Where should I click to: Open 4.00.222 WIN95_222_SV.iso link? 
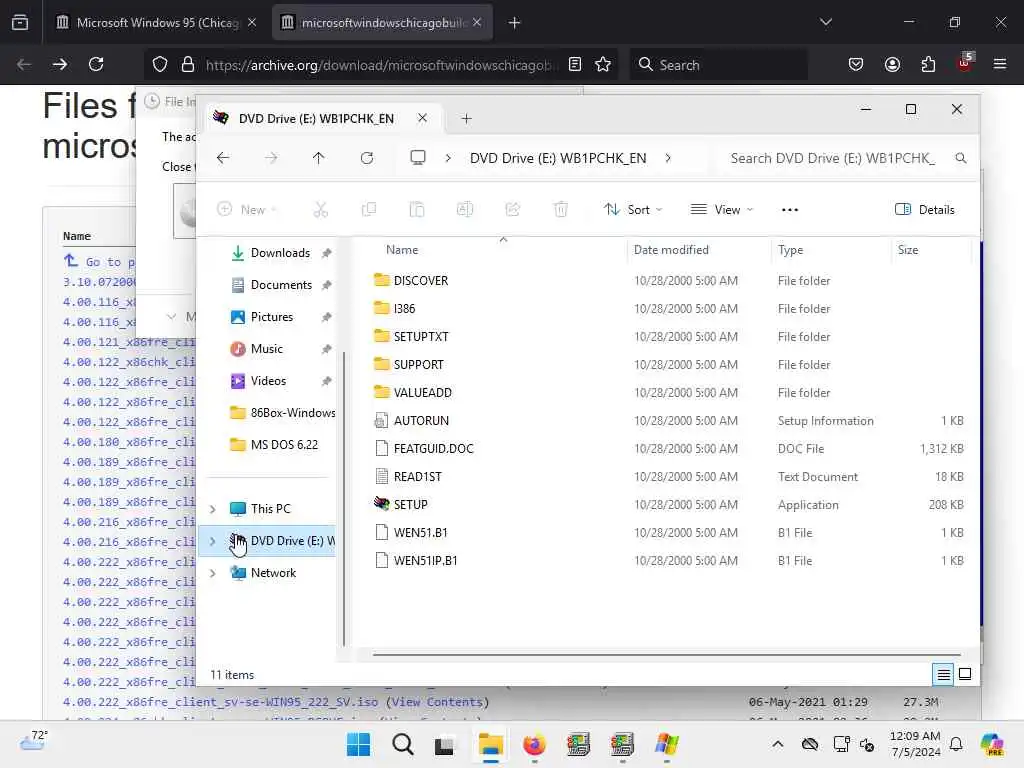coord(221,702)
